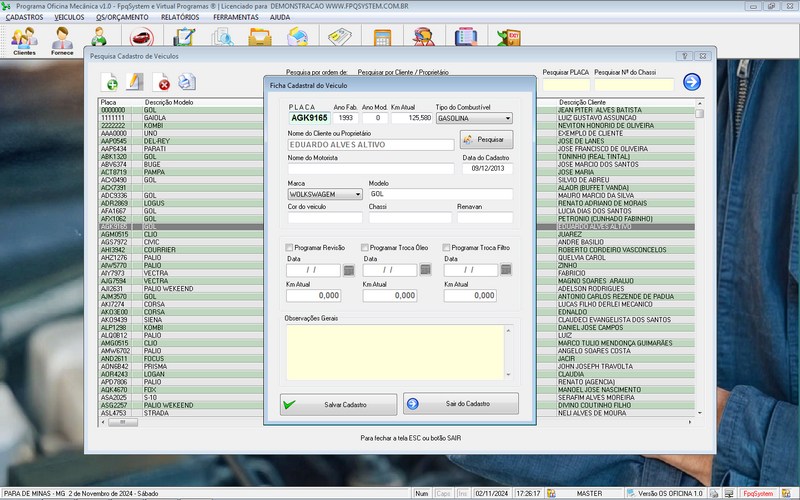The image size is (800, 500).
Task: Click the Salvar Cadastro button
Action: coord(336,404)
